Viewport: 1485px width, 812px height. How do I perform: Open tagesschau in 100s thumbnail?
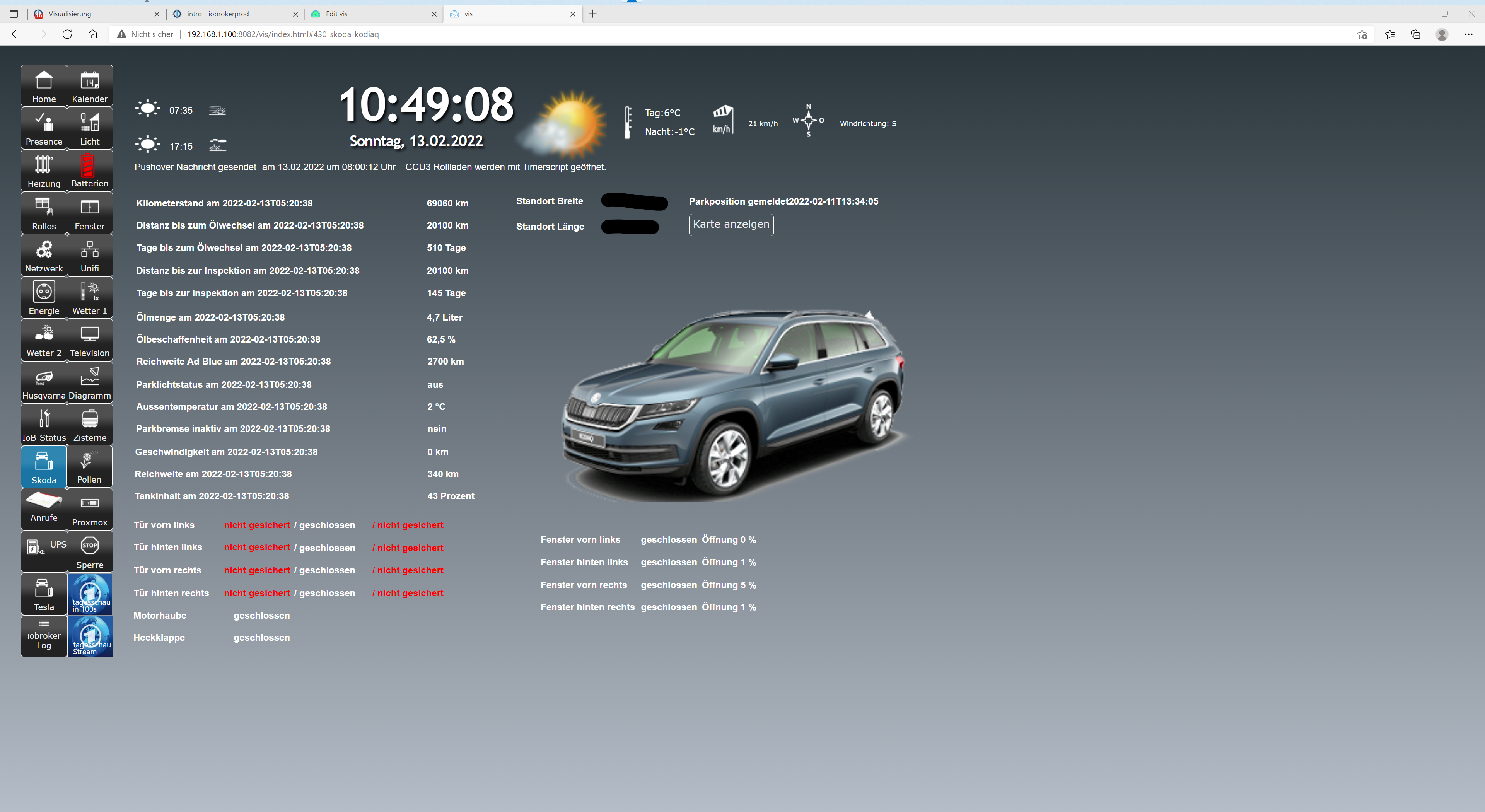click(90, 594)
